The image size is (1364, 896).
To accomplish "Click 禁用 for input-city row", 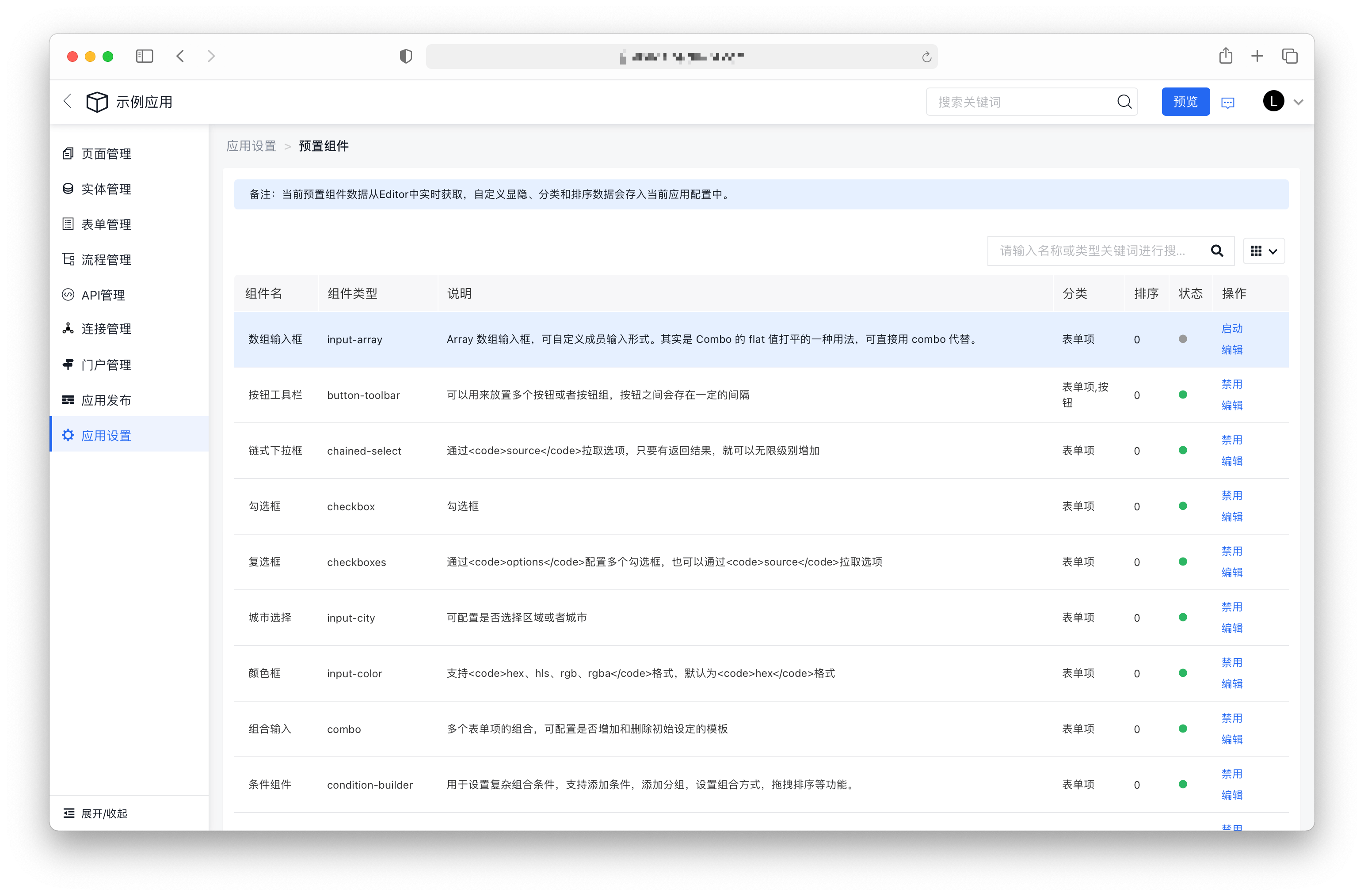I will tap(1231, 607).
